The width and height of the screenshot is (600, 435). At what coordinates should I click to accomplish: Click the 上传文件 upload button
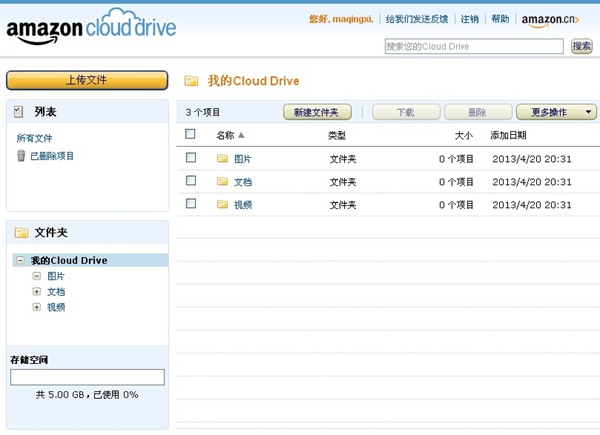(x=87, y=80)
